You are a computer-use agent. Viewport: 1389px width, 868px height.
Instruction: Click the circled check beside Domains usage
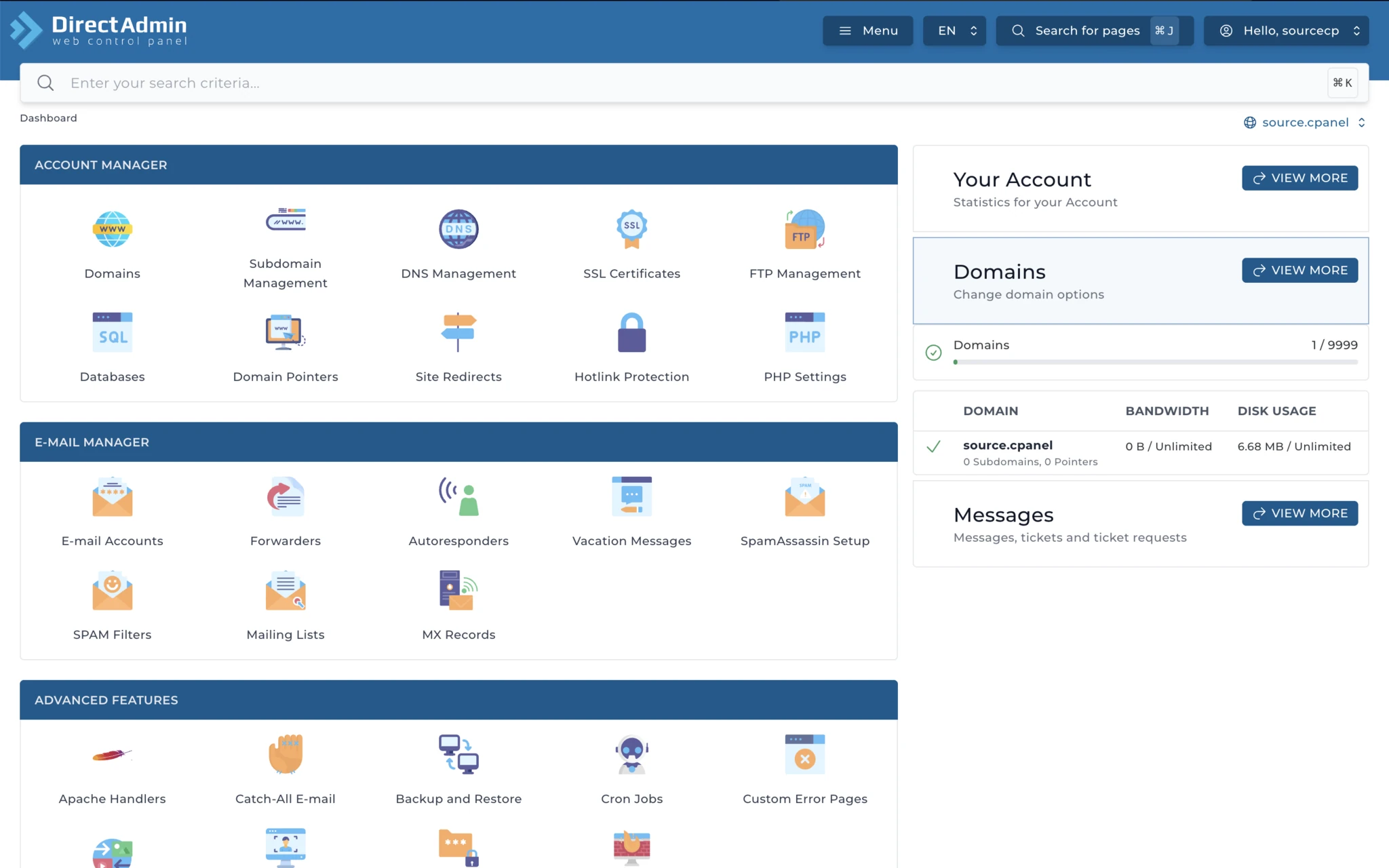933,353
